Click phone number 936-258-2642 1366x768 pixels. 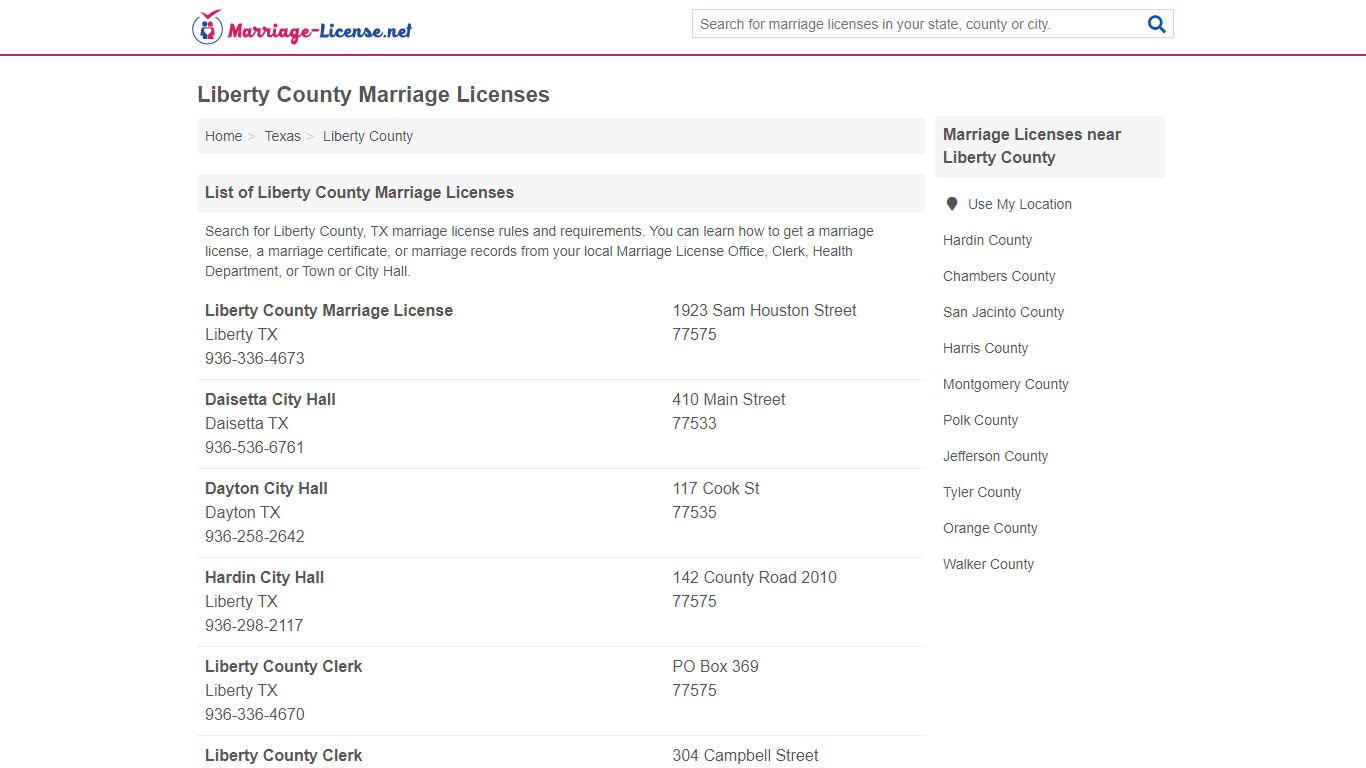[254, 536]
